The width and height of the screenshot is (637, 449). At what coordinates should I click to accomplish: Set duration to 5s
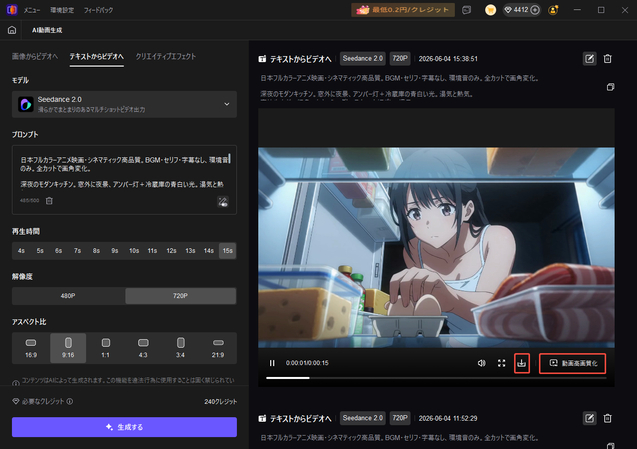click(x=40, y=251)
